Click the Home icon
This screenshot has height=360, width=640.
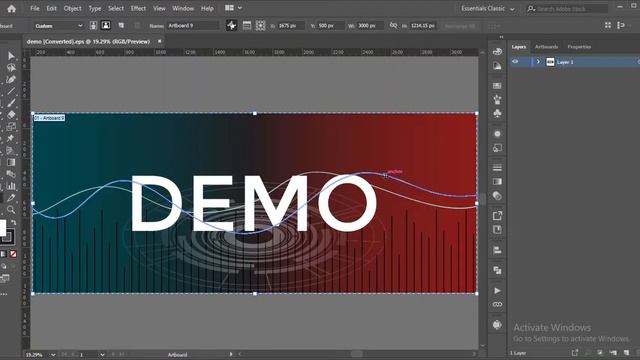point(11,9)
